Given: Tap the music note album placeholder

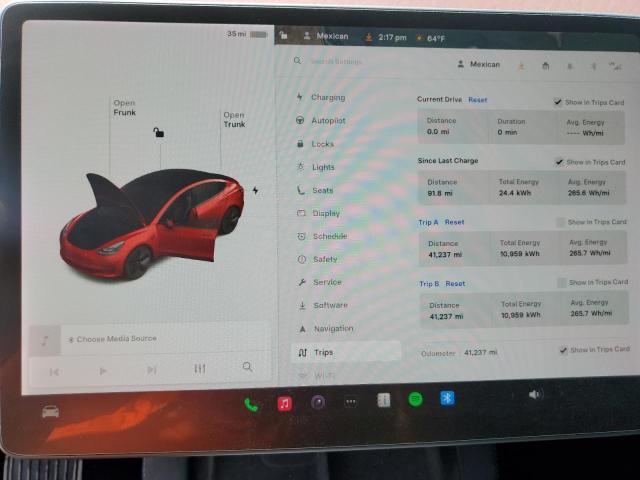Looking at the screenshot, I should pyautogui.click(x=45, y=340).
